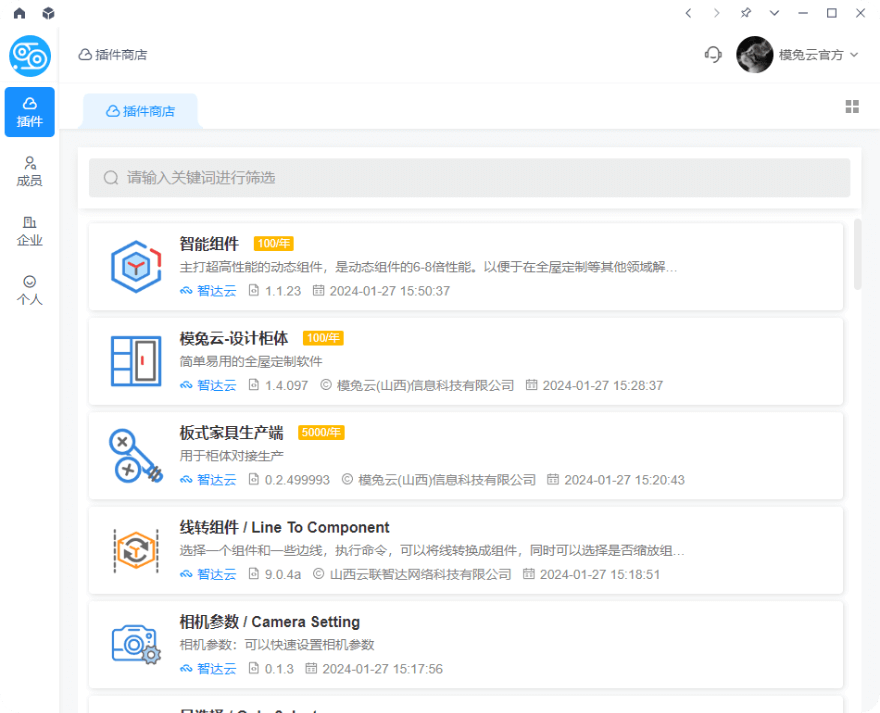The image size is (880, 713).
Task: Click 智达云 link under 模兔云-设计柜体
Action: tap(216, 385)
